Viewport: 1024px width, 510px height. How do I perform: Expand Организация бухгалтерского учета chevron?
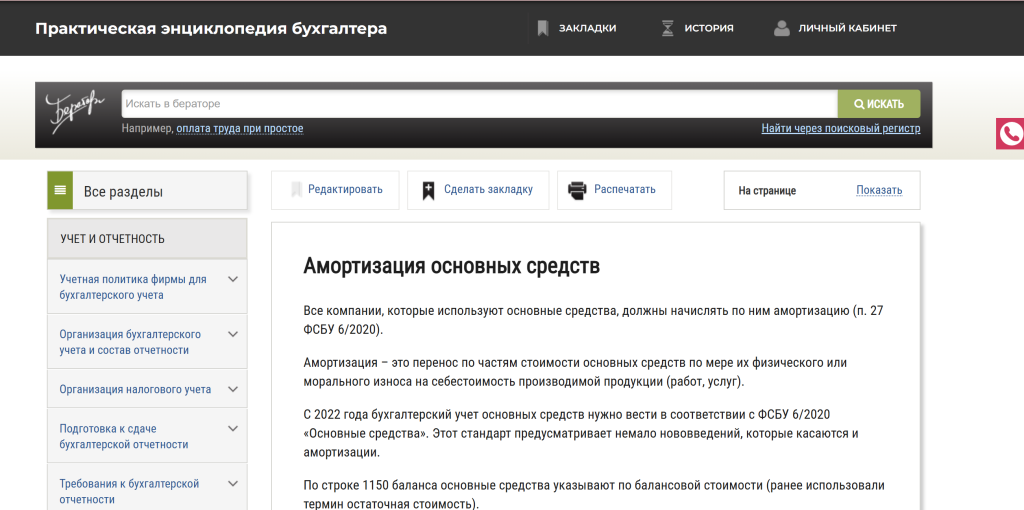(232, 334)
